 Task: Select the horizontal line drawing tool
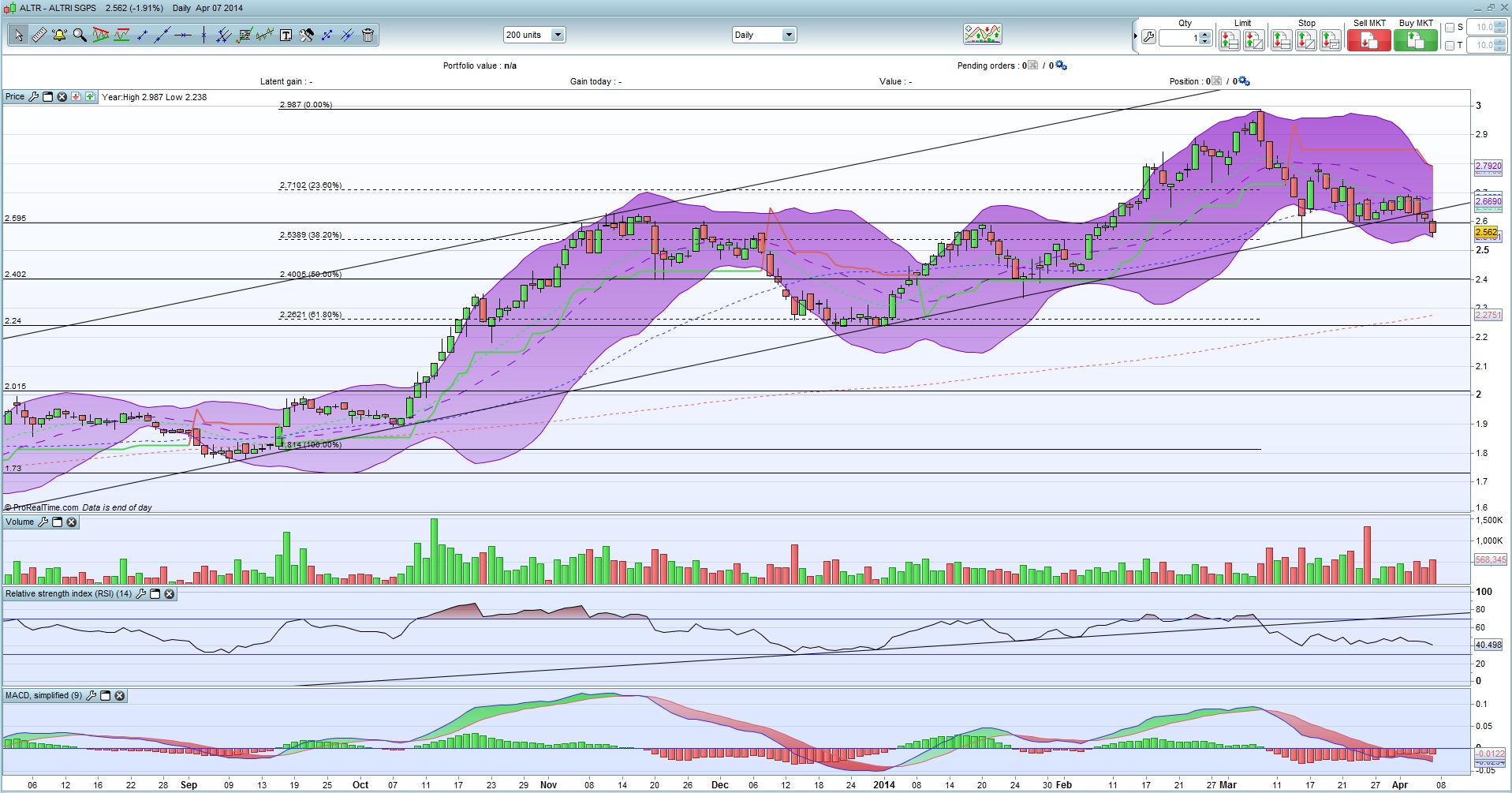(x=183, y=36)
